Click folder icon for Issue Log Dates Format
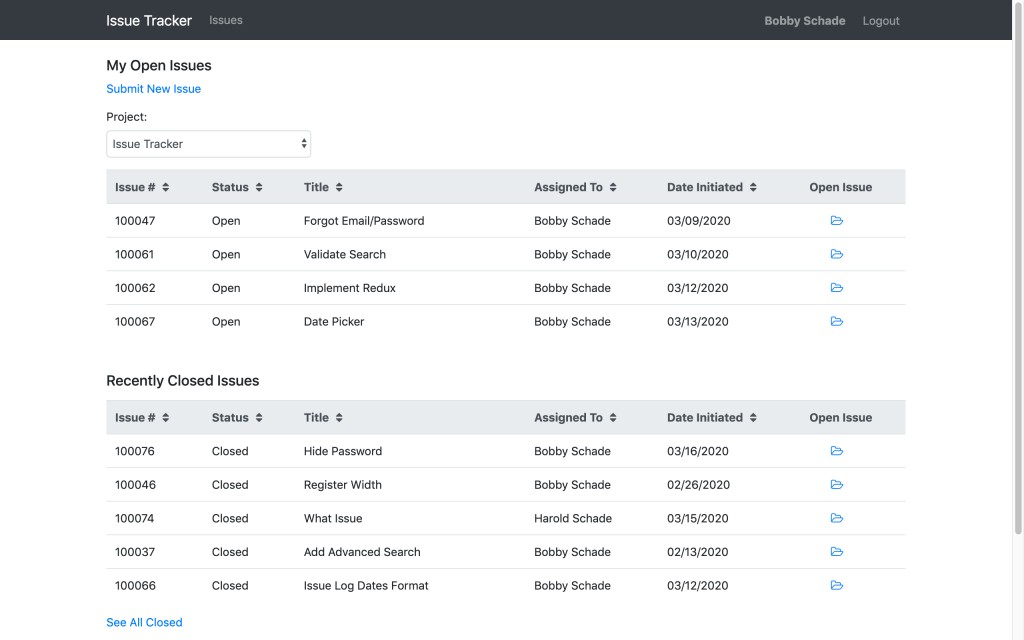 pyautogui.click(x=837, y=585)
